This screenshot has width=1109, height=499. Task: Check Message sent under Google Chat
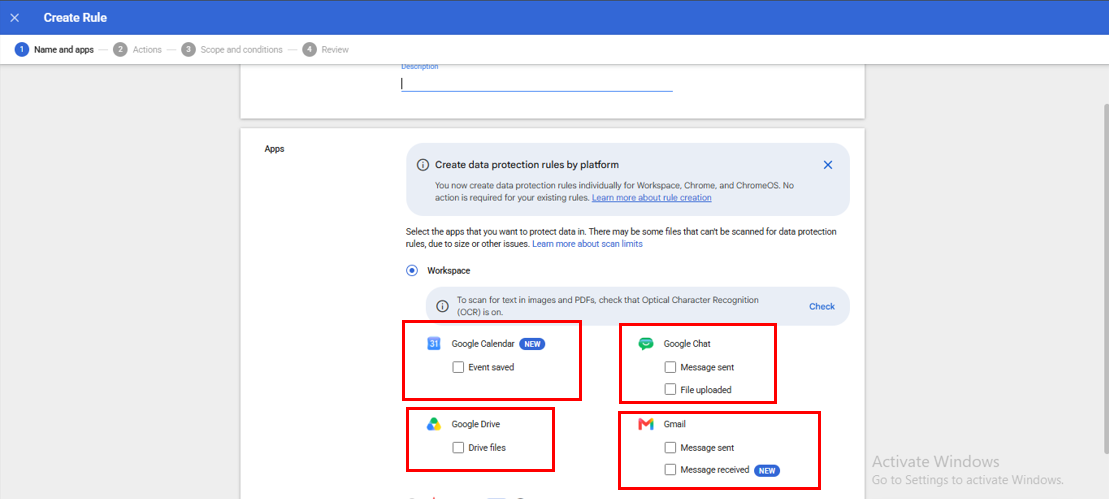tap(670, 367)
